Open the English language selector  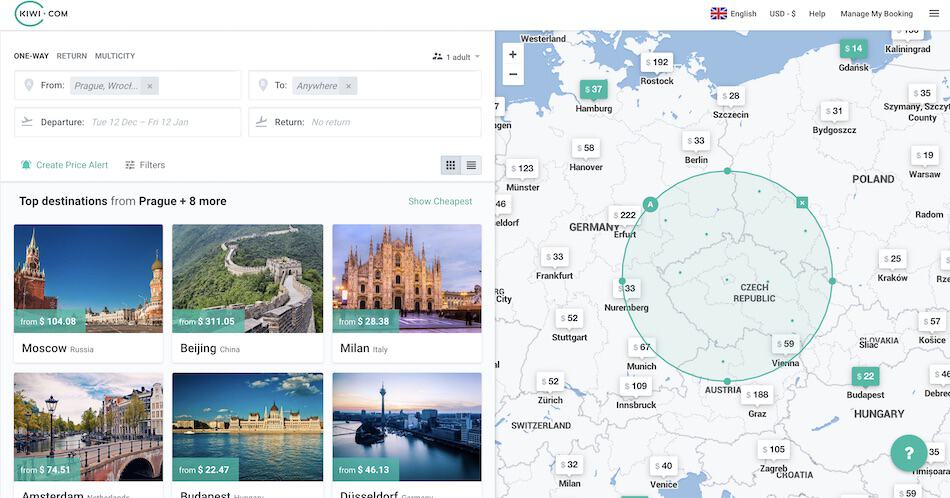(x=734, y=13)
